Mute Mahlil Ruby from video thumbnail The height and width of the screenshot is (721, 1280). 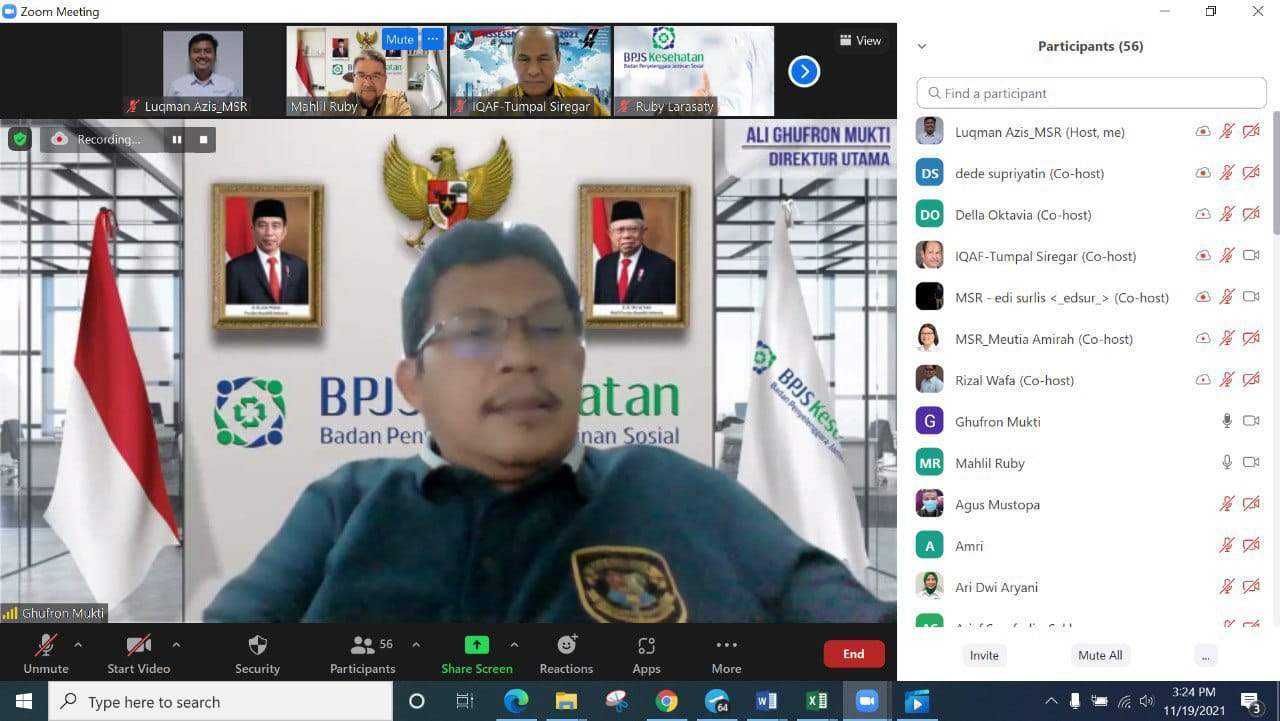[x=399, y=39]
